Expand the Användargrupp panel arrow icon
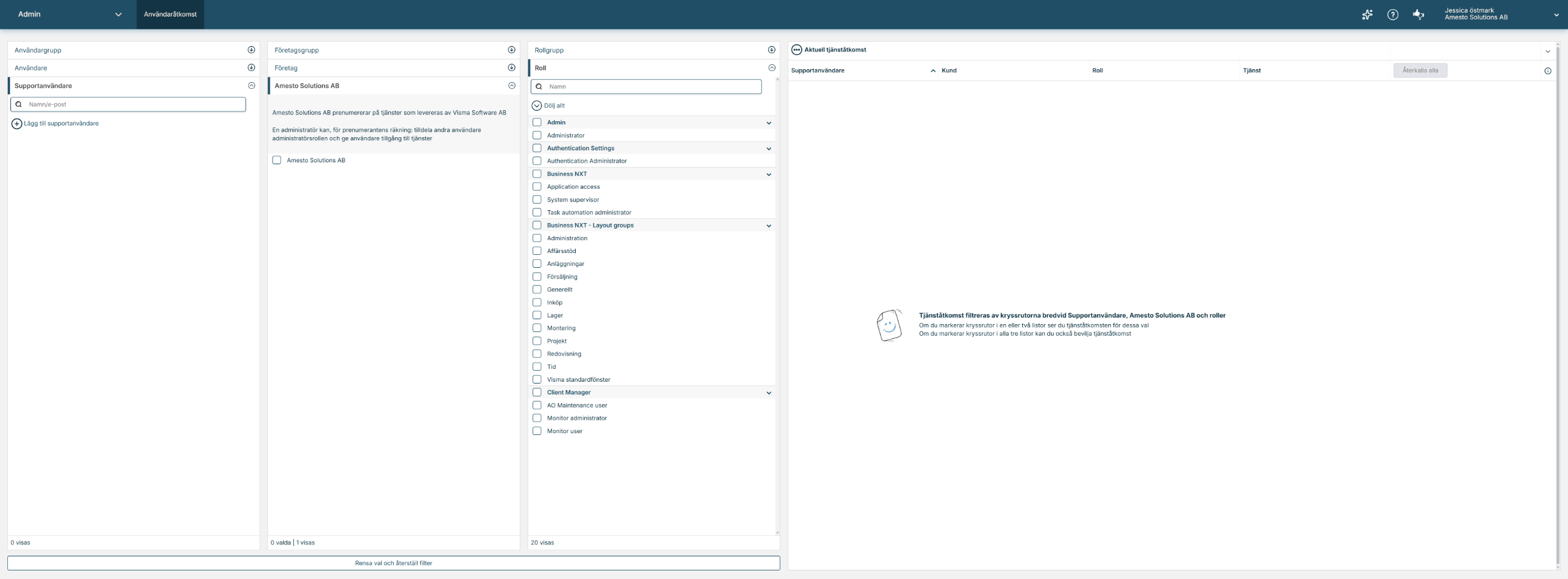Viewport: 1568px width, 579px height. [251, 50]
